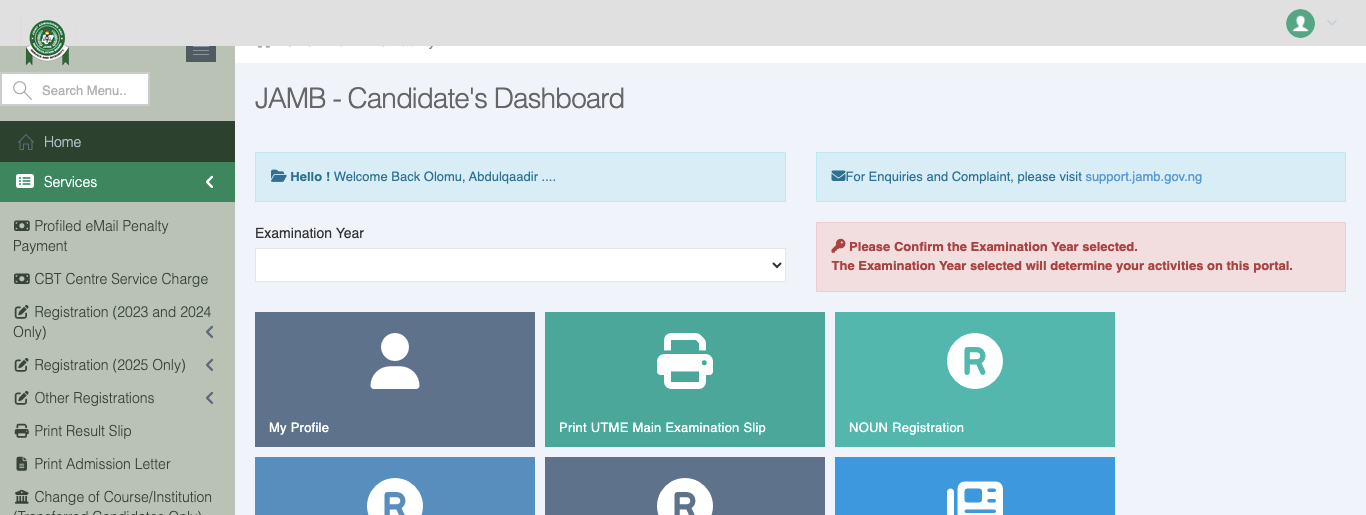The image size is (1366, 515).
Task: Open Registration (2023 and 2024 Only)
Action: point(112,322)
